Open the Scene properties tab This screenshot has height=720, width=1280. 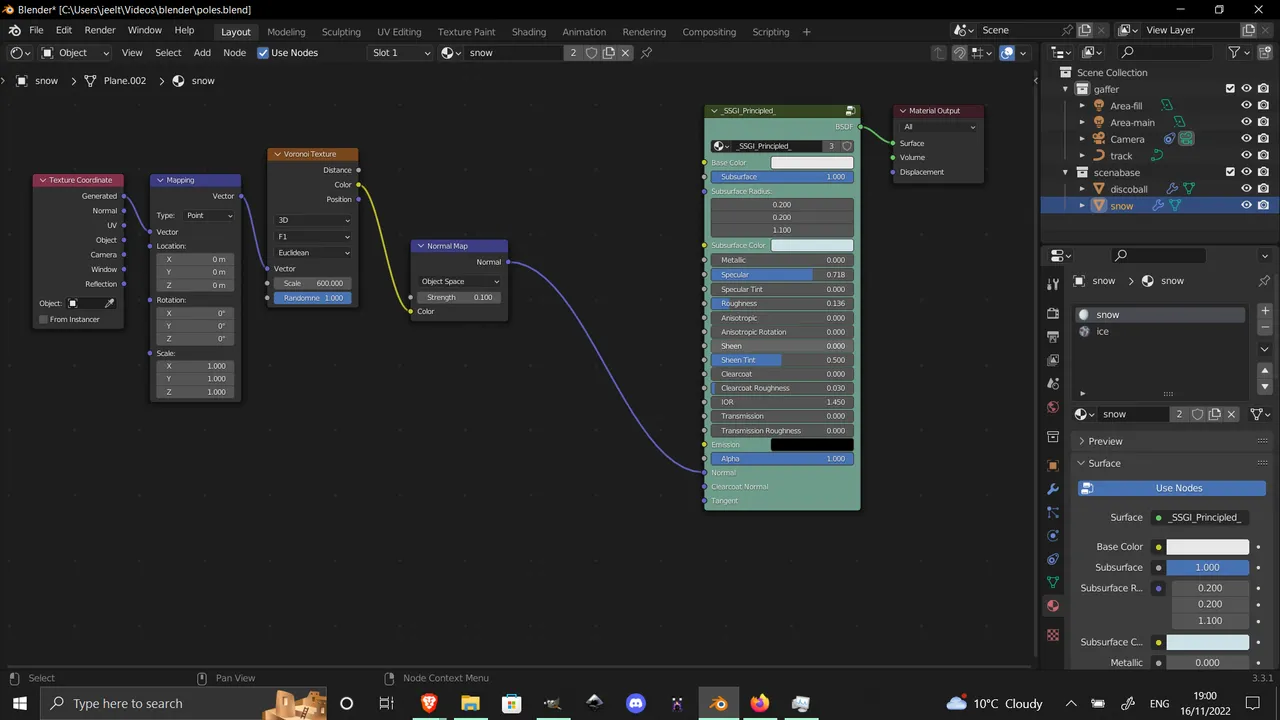click(1053, 383)
